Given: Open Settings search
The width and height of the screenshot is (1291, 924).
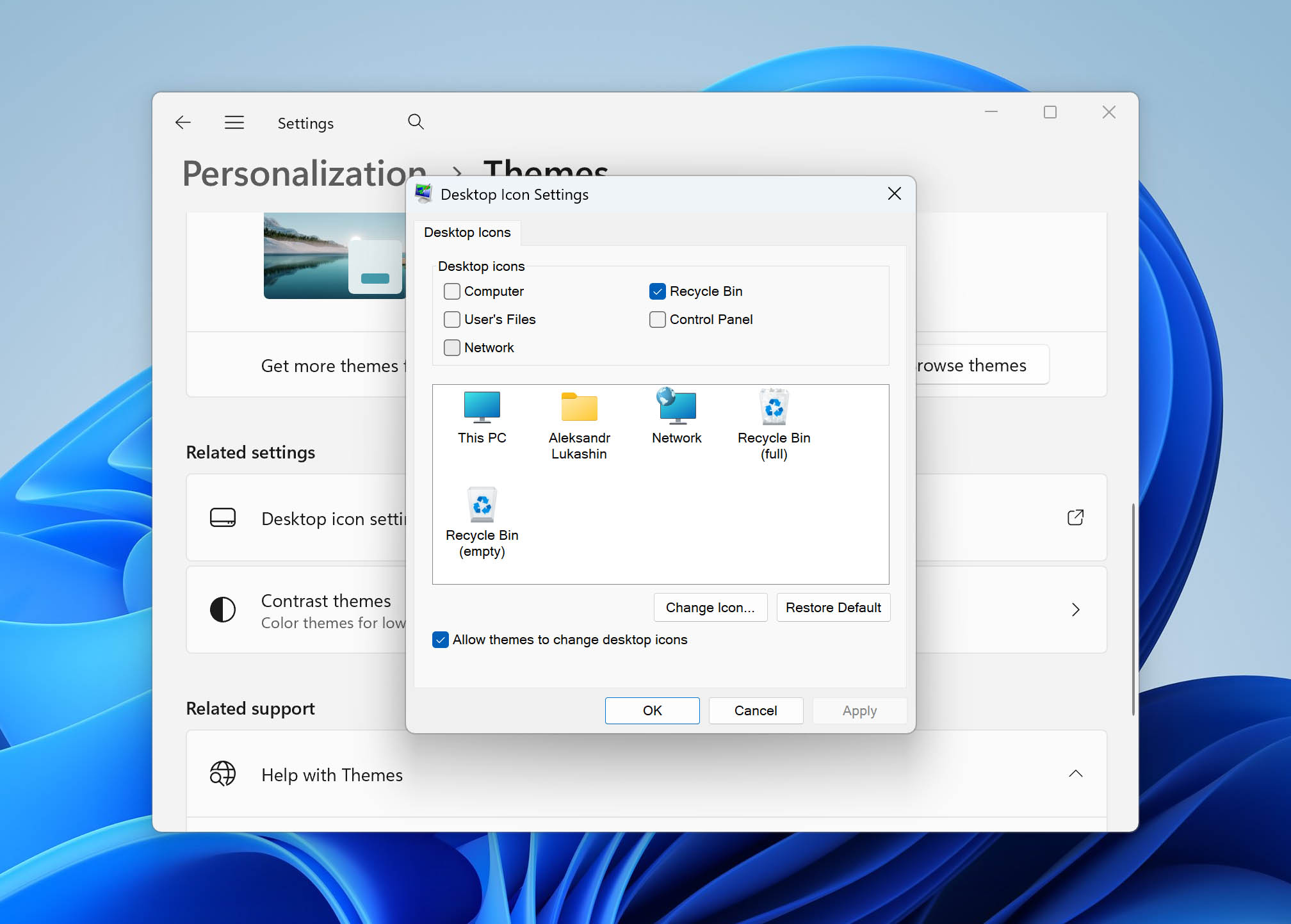Looking at the screenshot, I should pos(416,122).
